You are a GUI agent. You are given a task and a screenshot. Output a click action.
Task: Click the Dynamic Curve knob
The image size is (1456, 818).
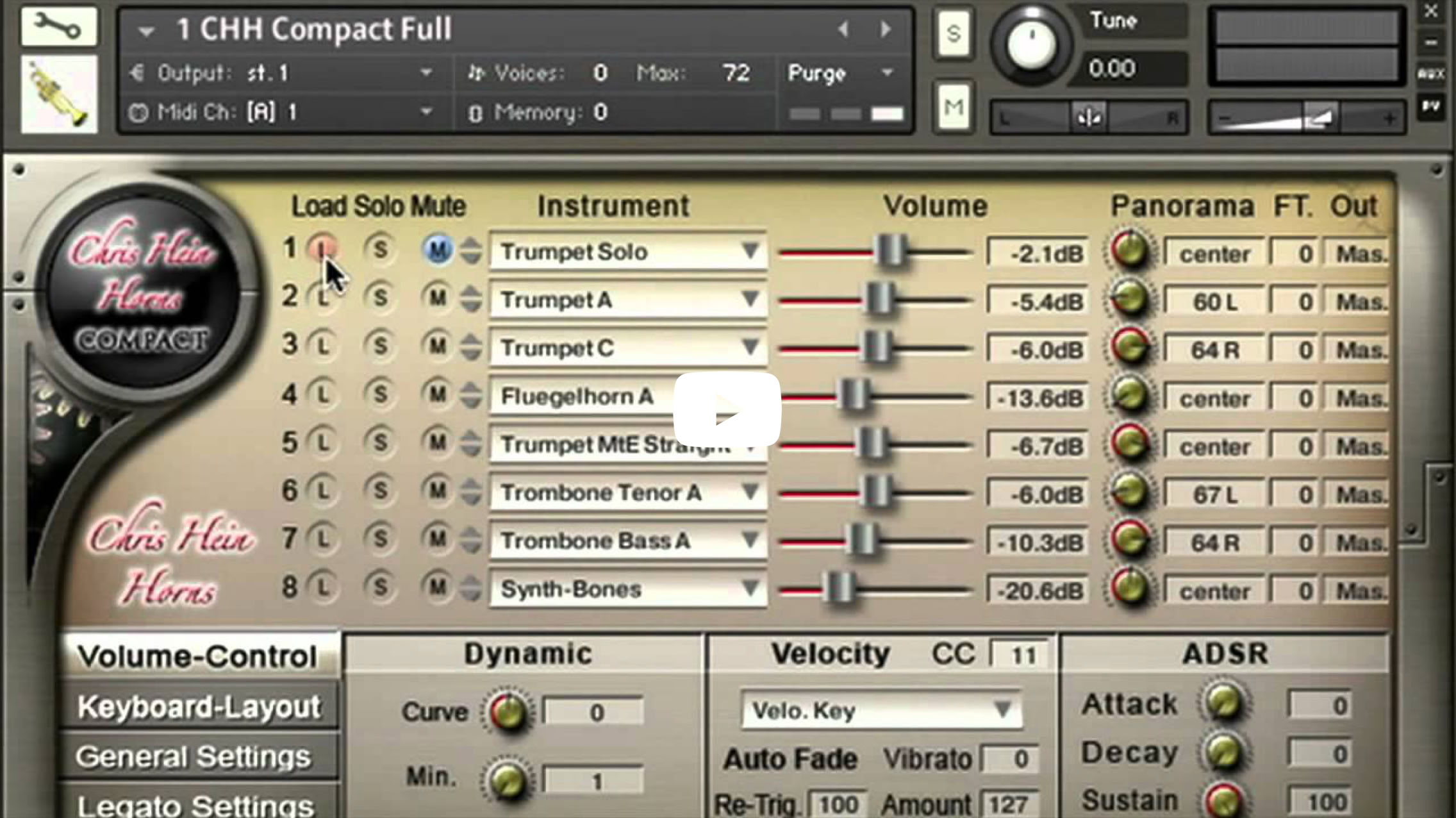[x=508, y=712]
